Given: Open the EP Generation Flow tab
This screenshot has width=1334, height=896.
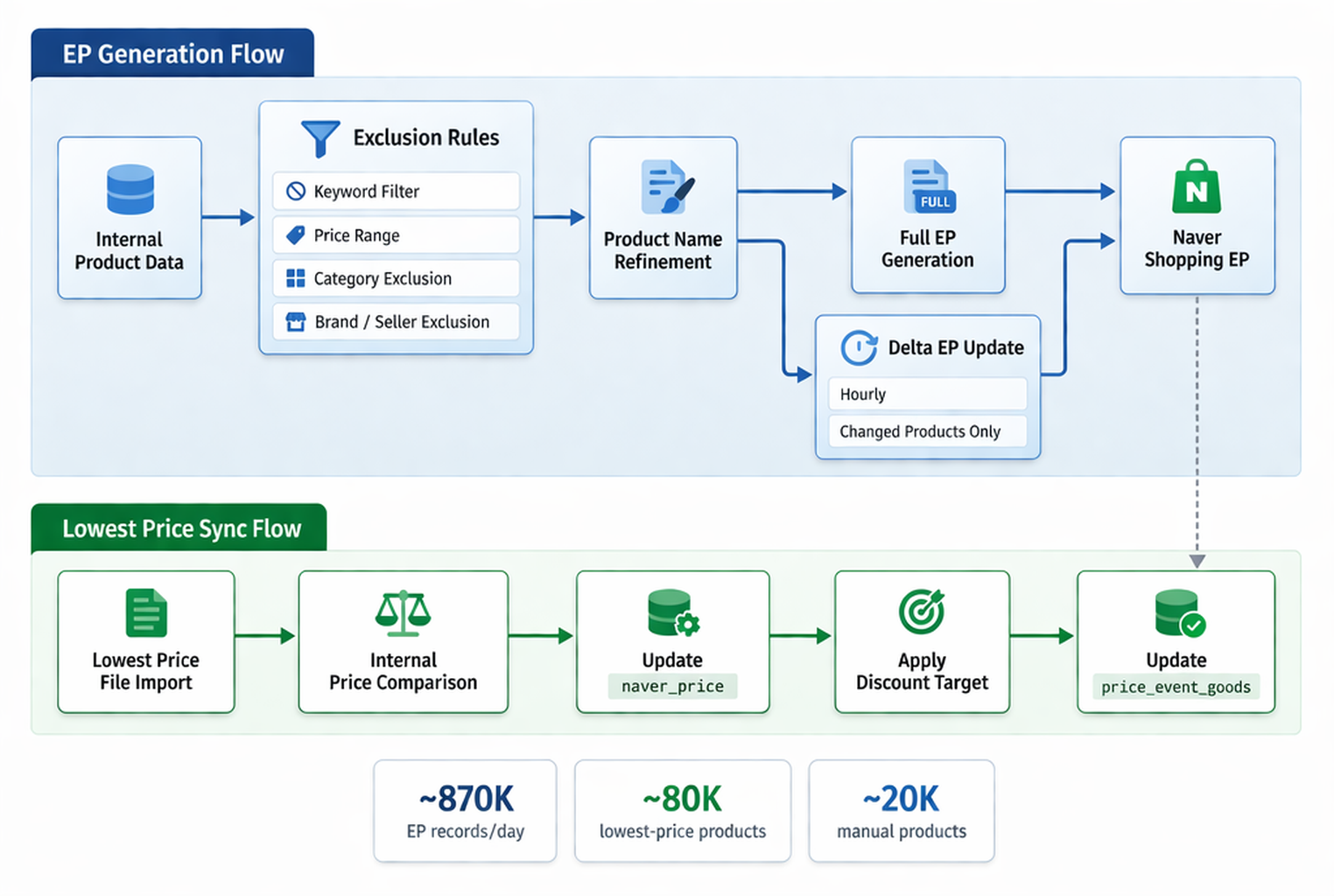Looking at the screenshot, I should 172,54.
